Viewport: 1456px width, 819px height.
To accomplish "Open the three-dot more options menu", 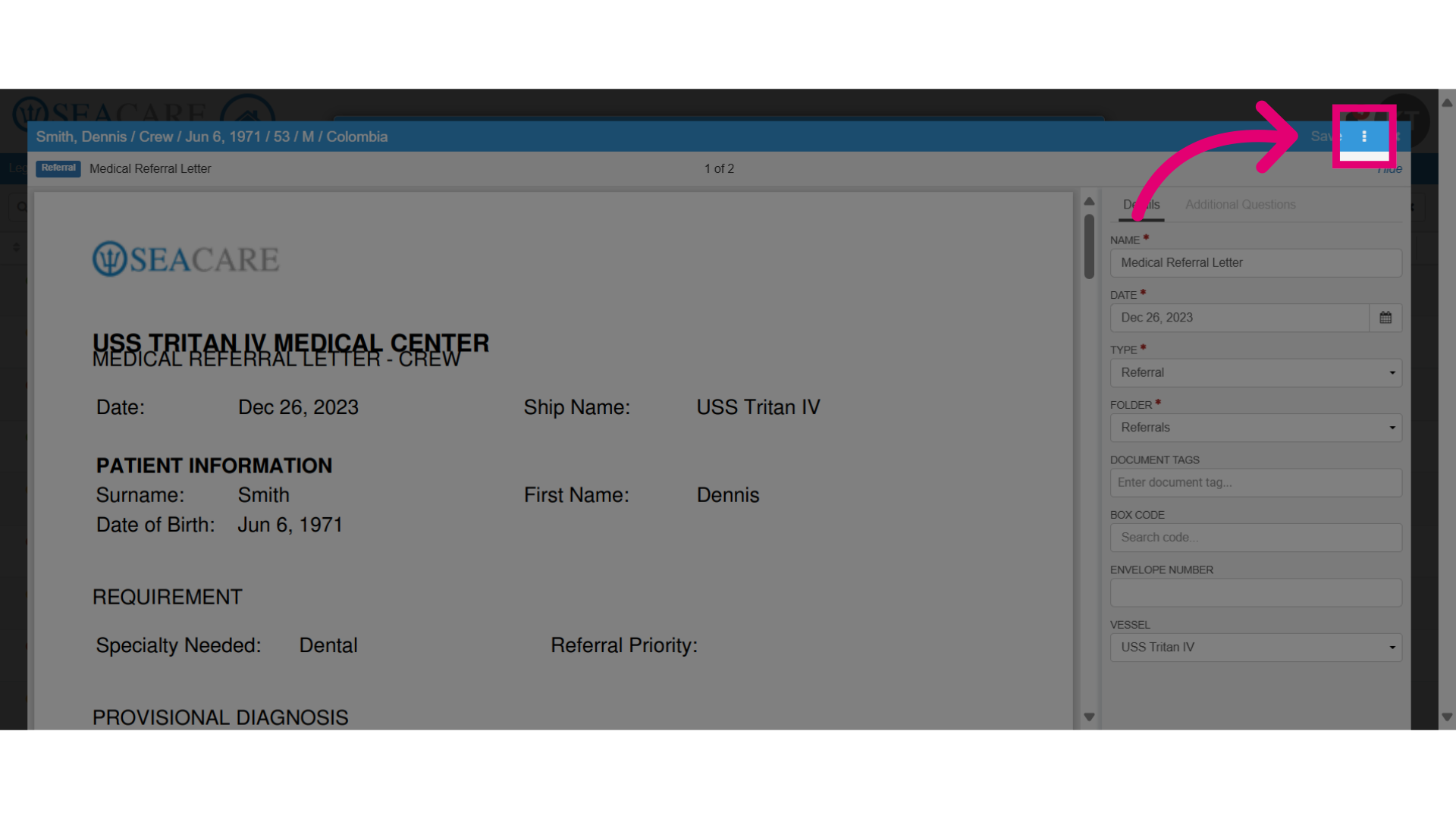I will 1364,136.
